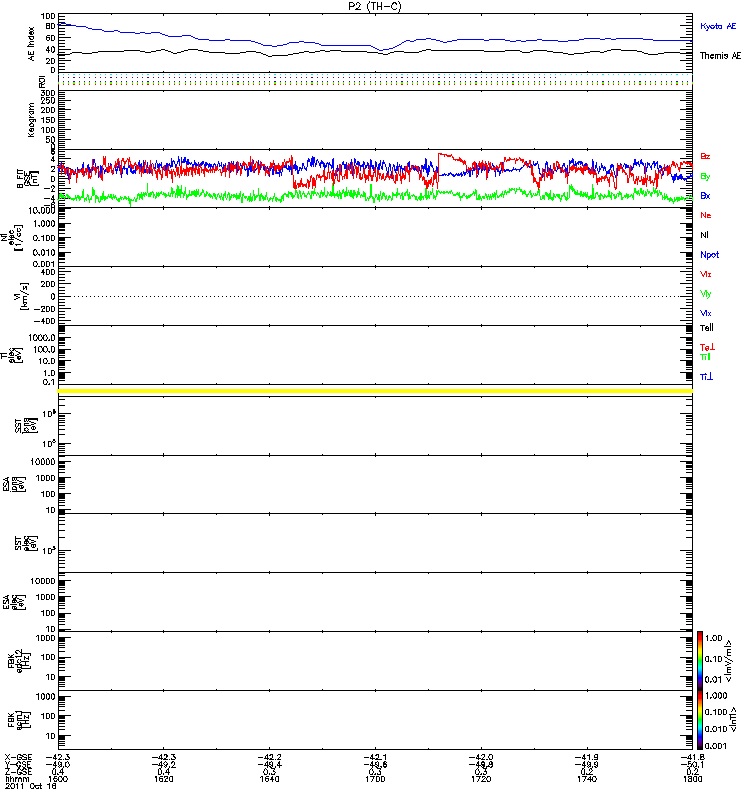Click the B_FIT GSE [nT] axis title
The image size is (750, 800).
coord(28,179)
